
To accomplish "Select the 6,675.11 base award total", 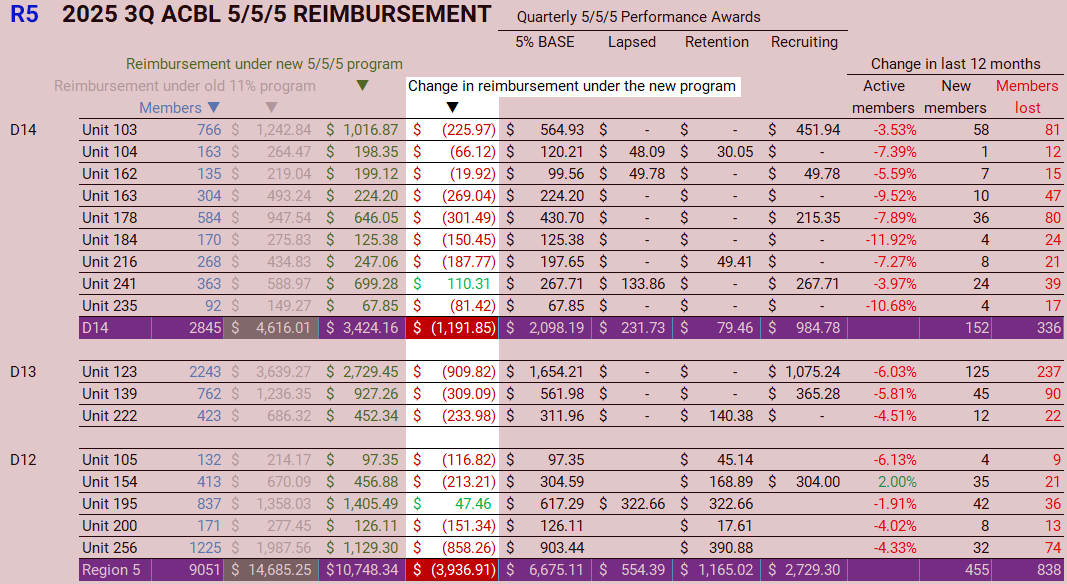I will [556, 570].
